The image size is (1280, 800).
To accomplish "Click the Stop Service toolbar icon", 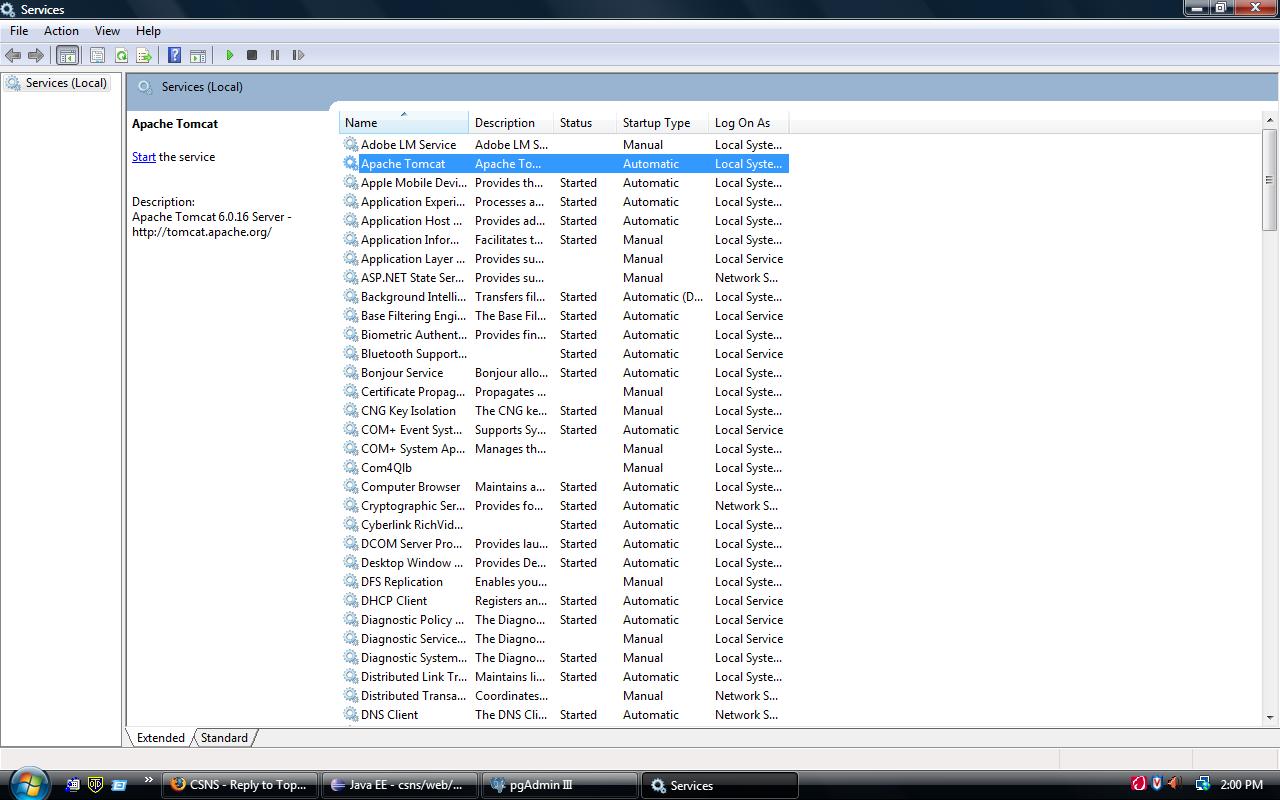I will click(x=252, y=55).
